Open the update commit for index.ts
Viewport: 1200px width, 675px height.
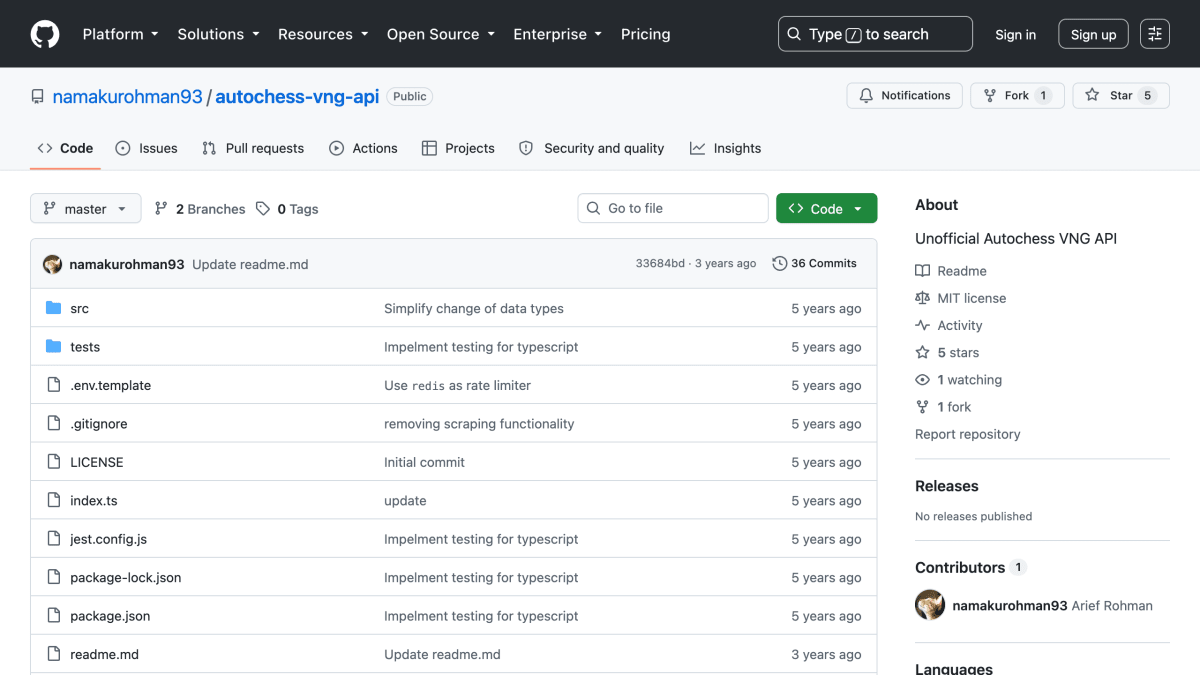(x=405, y=501)
